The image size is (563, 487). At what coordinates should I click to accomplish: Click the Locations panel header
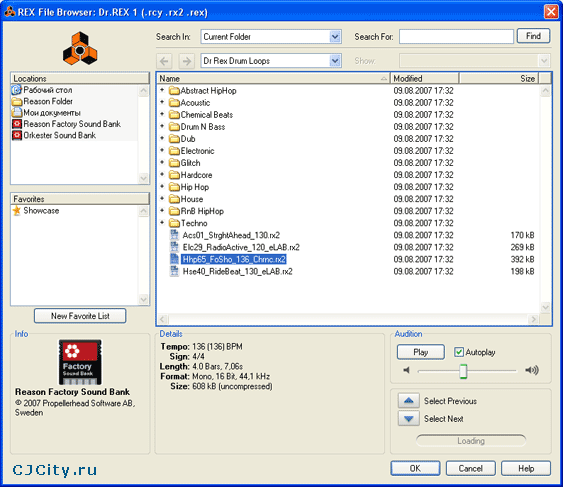80,78
